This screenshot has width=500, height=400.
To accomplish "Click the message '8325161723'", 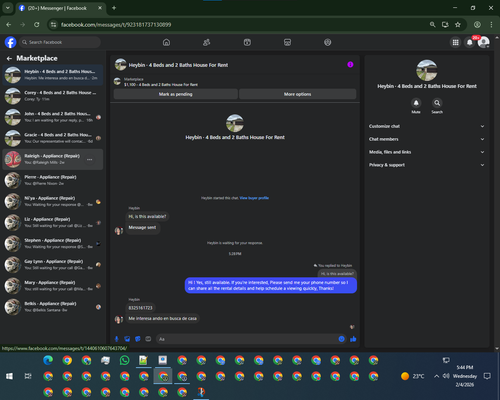I will [x=140, y=308].
